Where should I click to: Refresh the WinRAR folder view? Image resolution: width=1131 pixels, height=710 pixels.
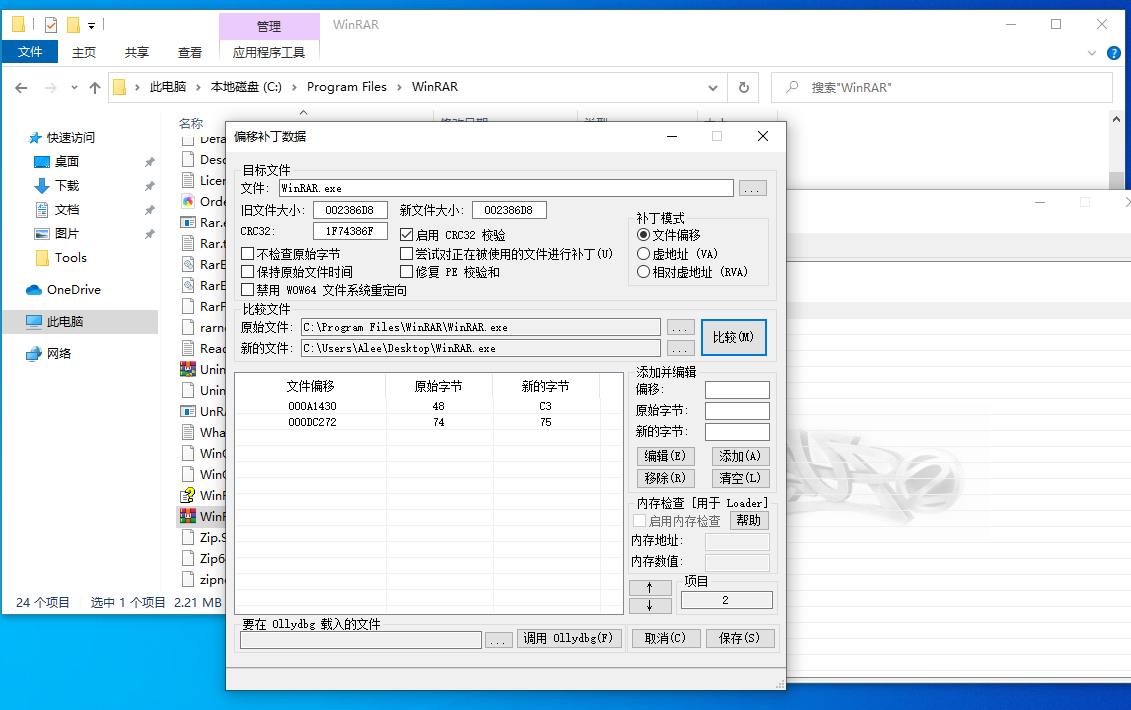pos(744,87)
